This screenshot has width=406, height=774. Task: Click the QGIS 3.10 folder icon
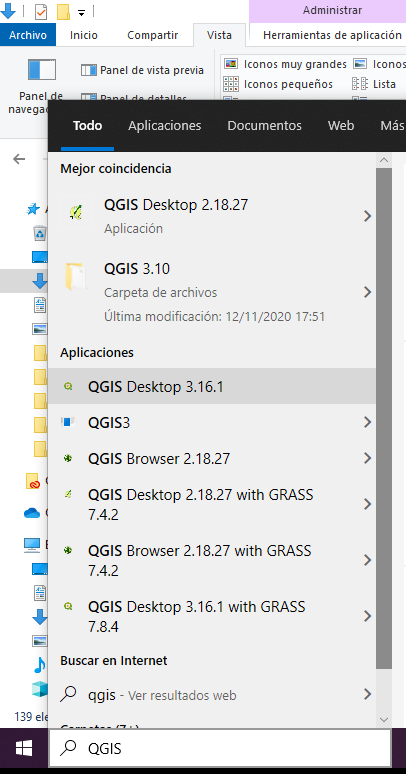point(76,276)
